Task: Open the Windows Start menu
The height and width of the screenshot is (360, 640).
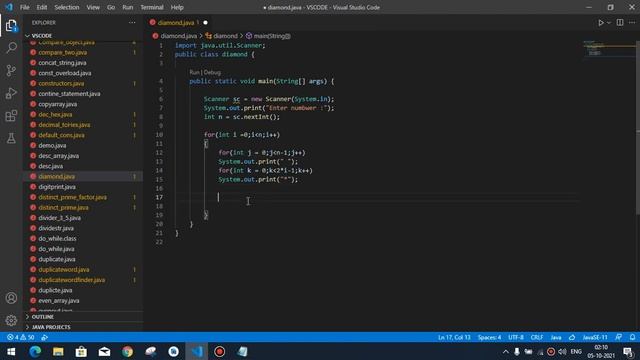Action: (x=11, y=351)
